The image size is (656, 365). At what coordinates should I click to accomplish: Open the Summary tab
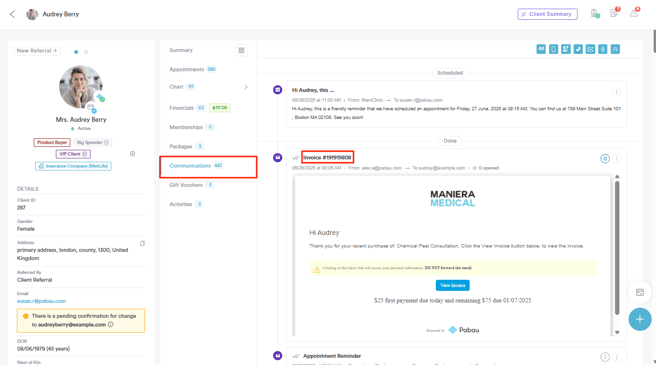(181, 50)
